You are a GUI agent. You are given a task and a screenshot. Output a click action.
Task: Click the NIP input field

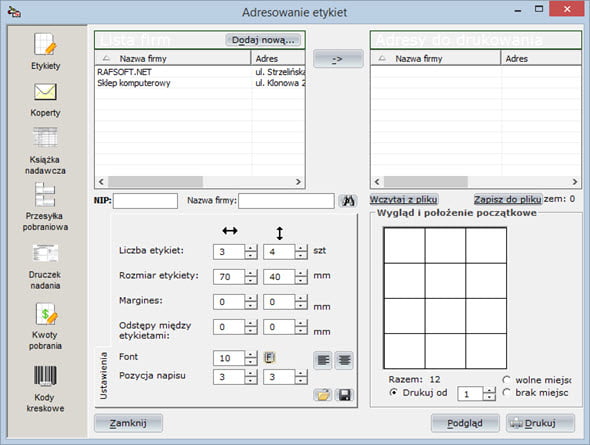(x=145, y=201)
